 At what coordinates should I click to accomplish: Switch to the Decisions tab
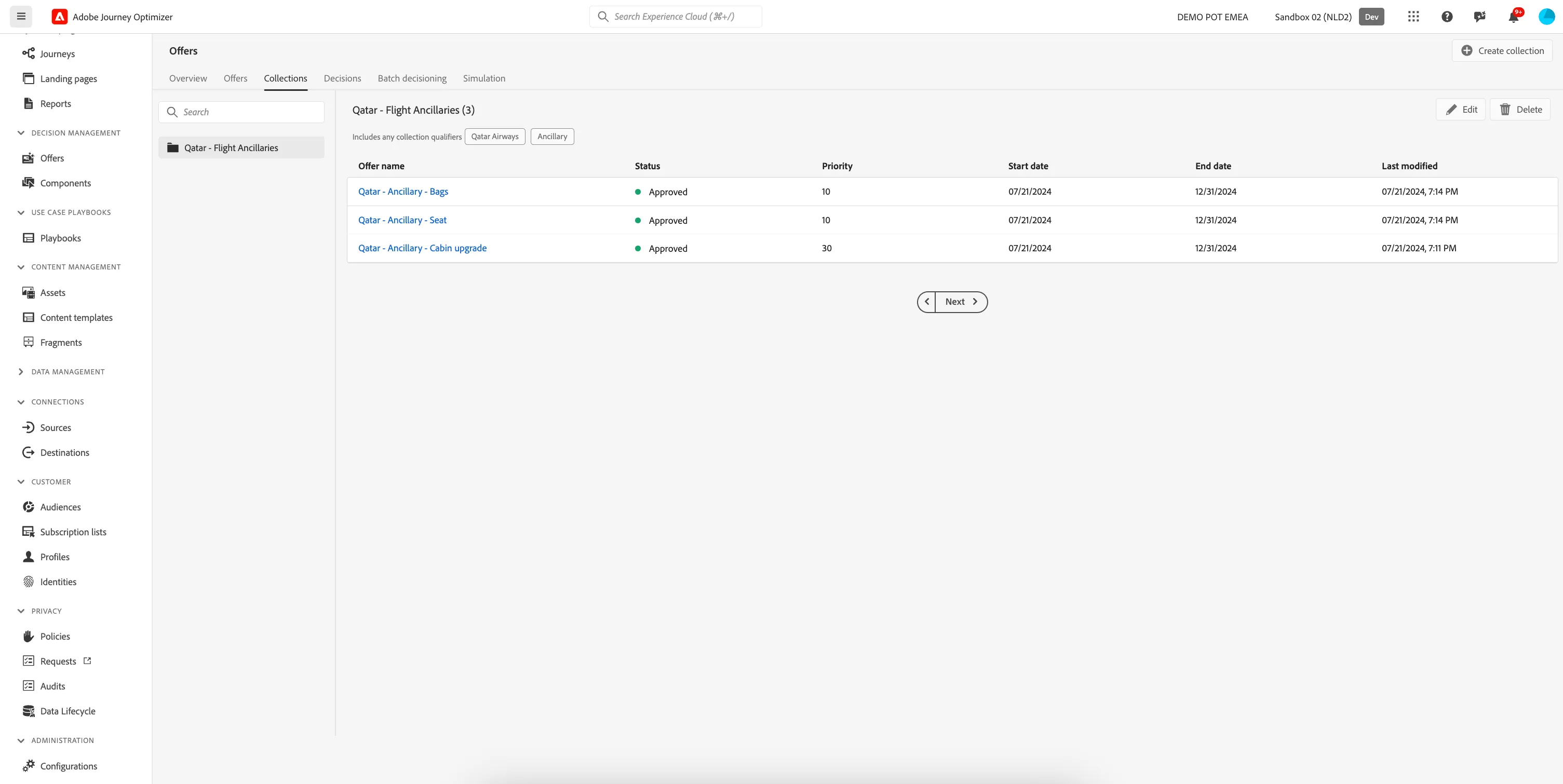(x=342, y=78)
